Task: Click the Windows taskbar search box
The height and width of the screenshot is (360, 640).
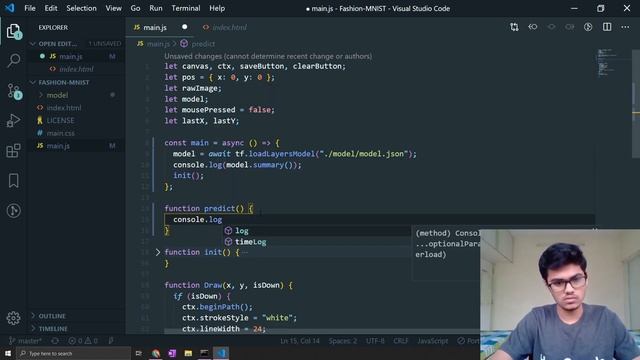Action: (x=73, y=353)
